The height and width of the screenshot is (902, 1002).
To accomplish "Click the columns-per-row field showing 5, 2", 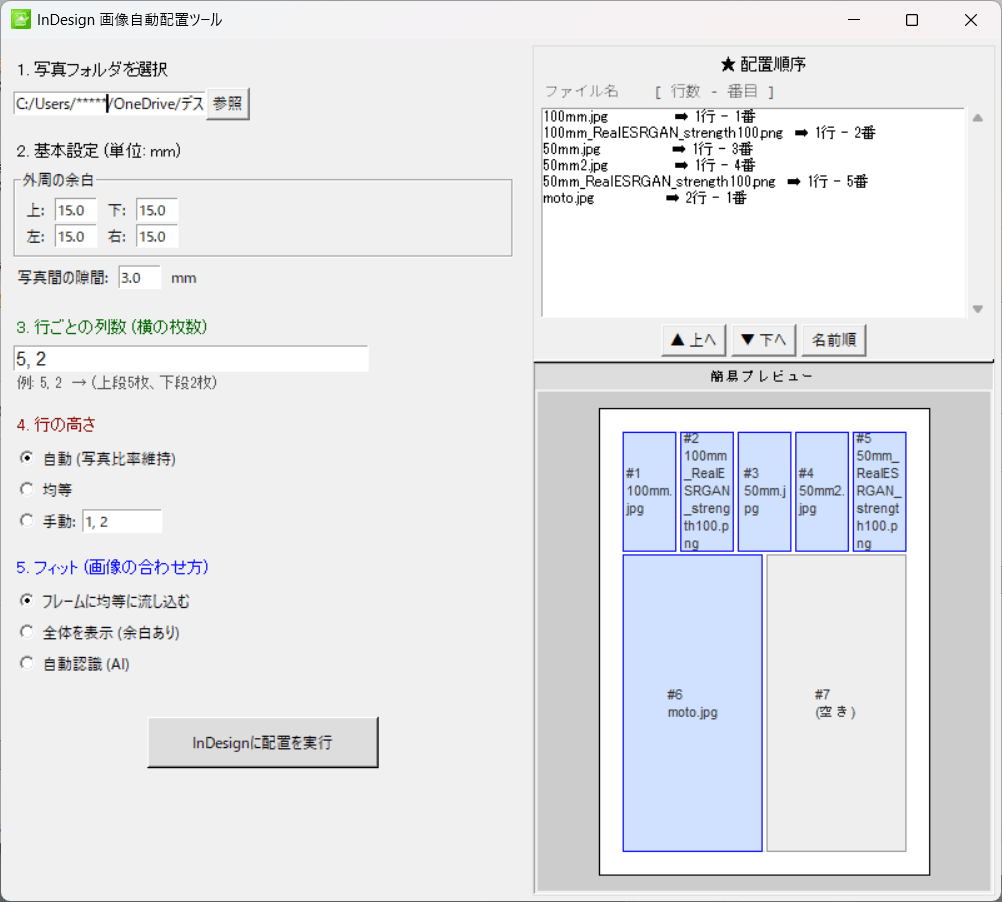I will click(x=191, y=359).
